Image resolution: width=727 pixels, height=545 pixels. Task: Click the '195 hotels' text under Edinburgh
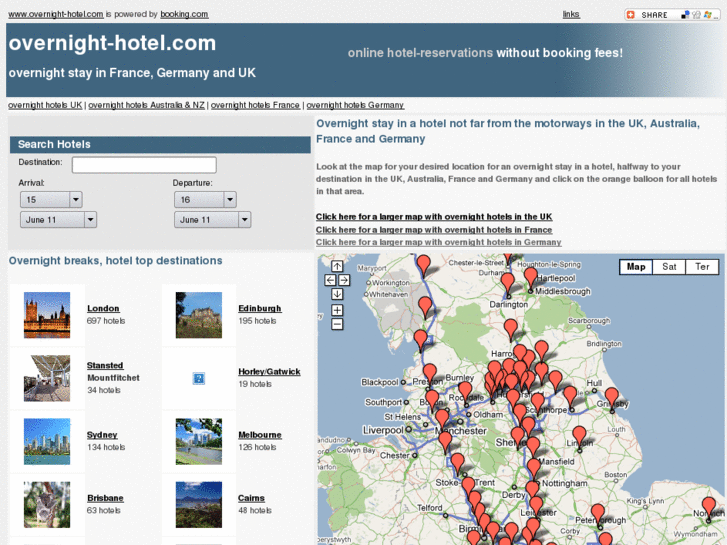(257, 321)
